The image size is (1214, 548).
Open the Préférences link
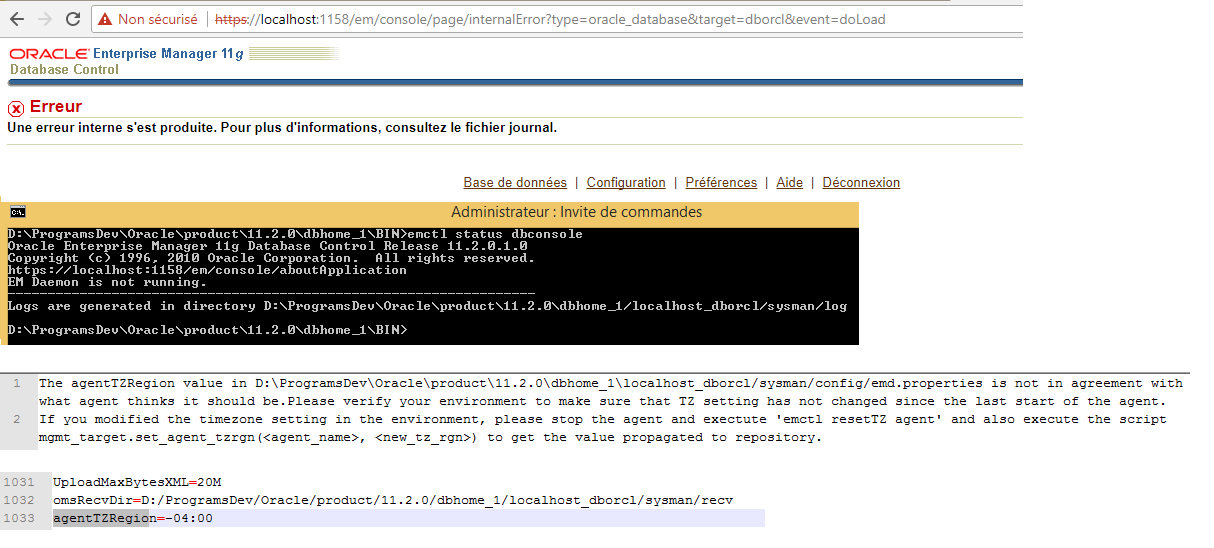point(721,183)
